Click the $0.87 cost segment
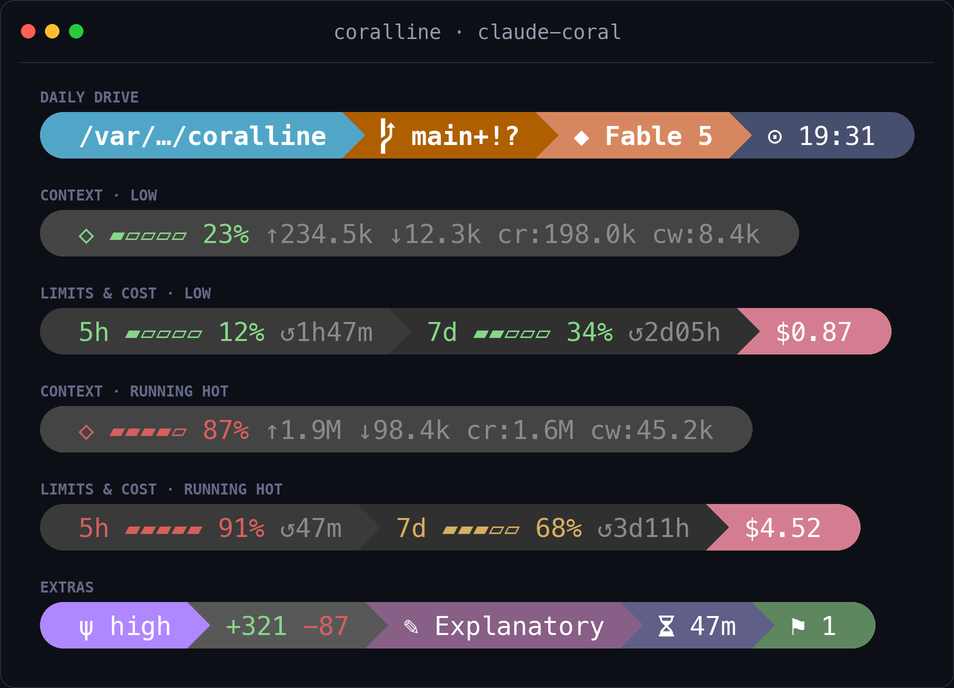The image size is (954, 688). pos(814,332)
